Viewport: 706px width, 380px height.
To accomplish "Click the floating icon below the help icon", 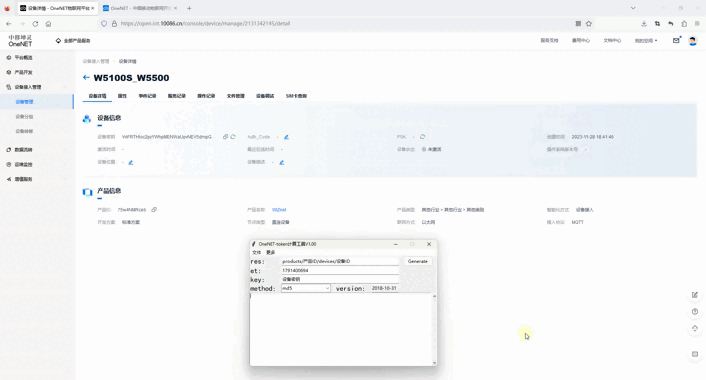I will (x=695, y=328).
